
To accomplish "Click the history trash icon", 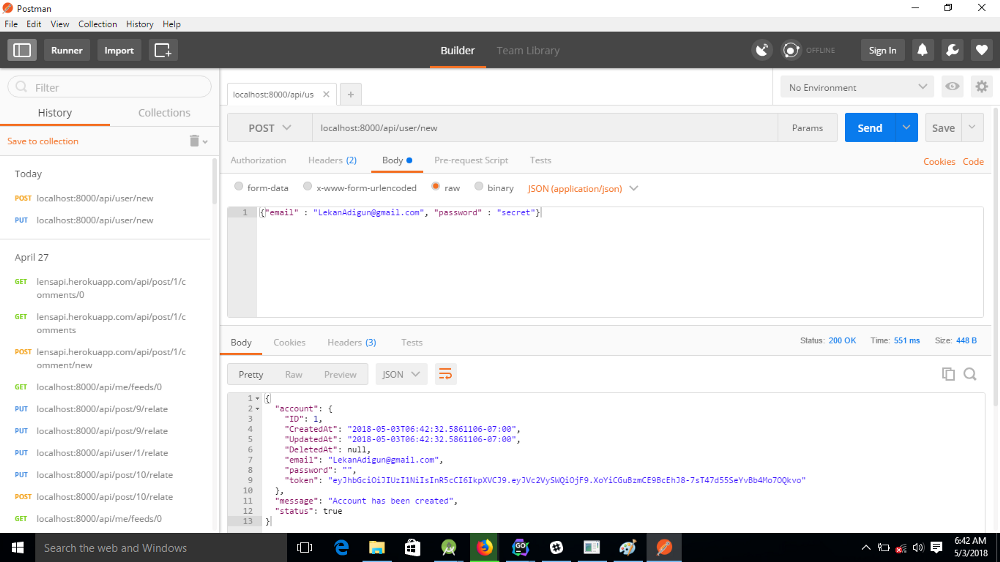I will coord(194,141).
